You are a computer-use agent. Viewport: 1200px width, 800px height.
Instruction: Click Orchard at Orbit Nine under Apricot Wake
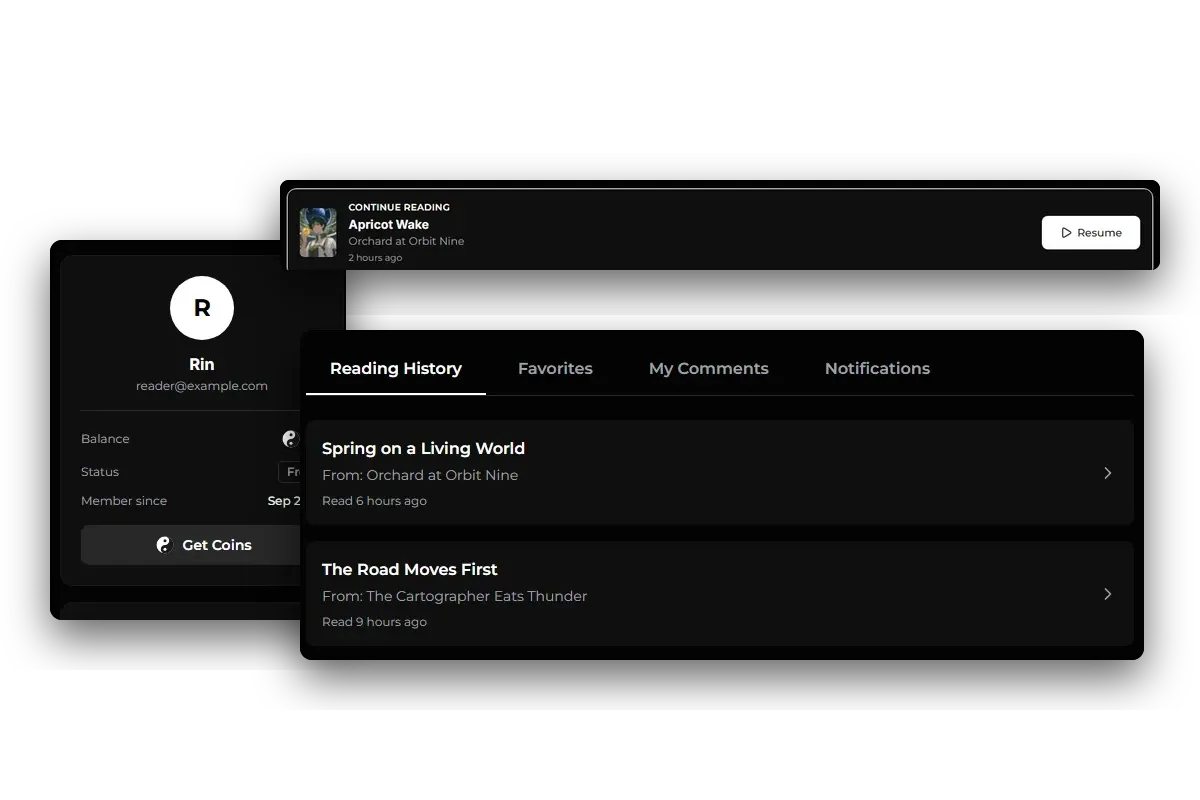point(406,241)
